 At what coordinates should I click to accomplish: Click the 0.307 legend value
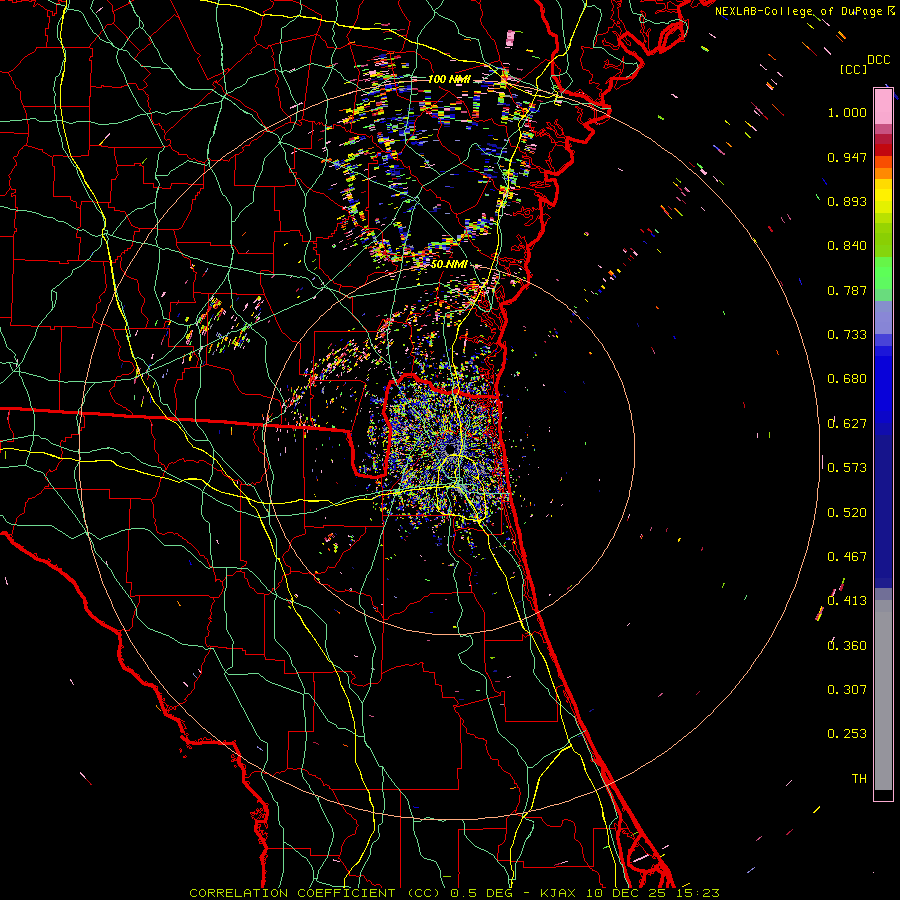point(847,690)
